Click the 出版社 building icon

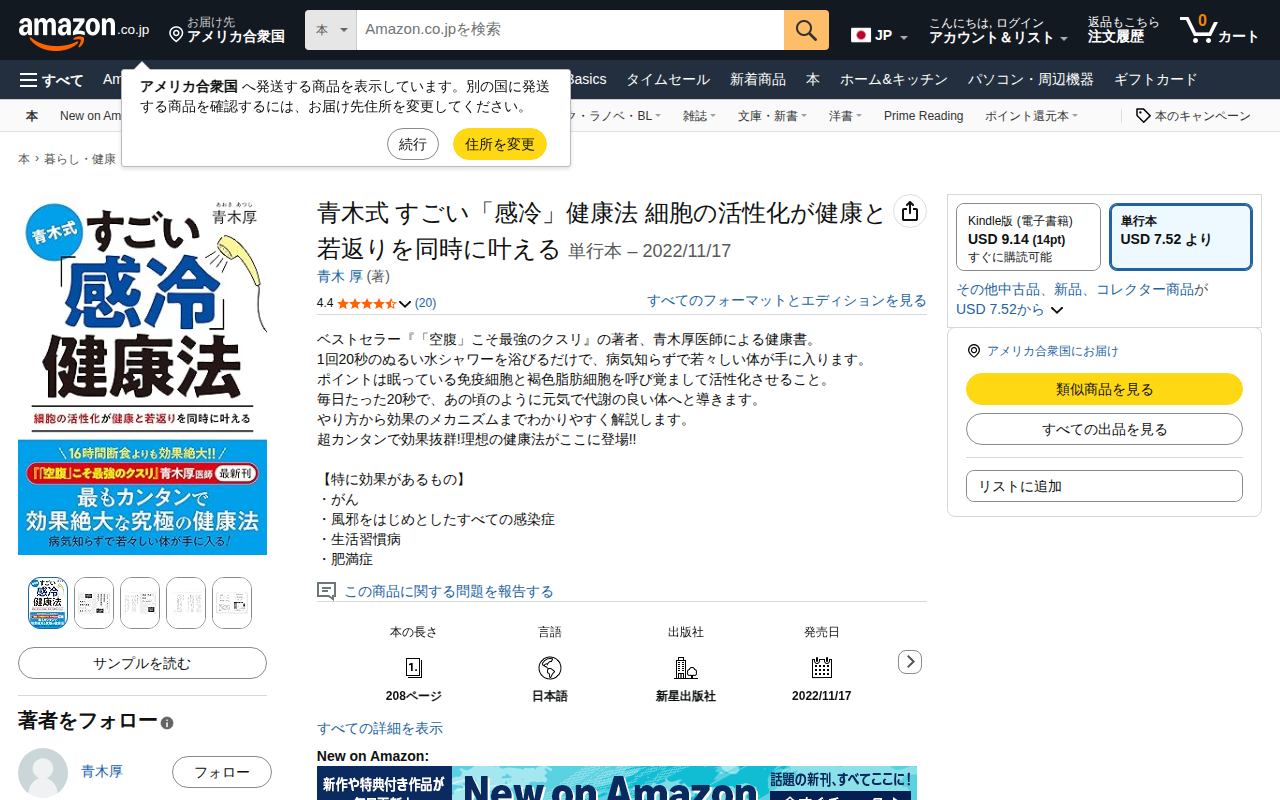(686, 667)
